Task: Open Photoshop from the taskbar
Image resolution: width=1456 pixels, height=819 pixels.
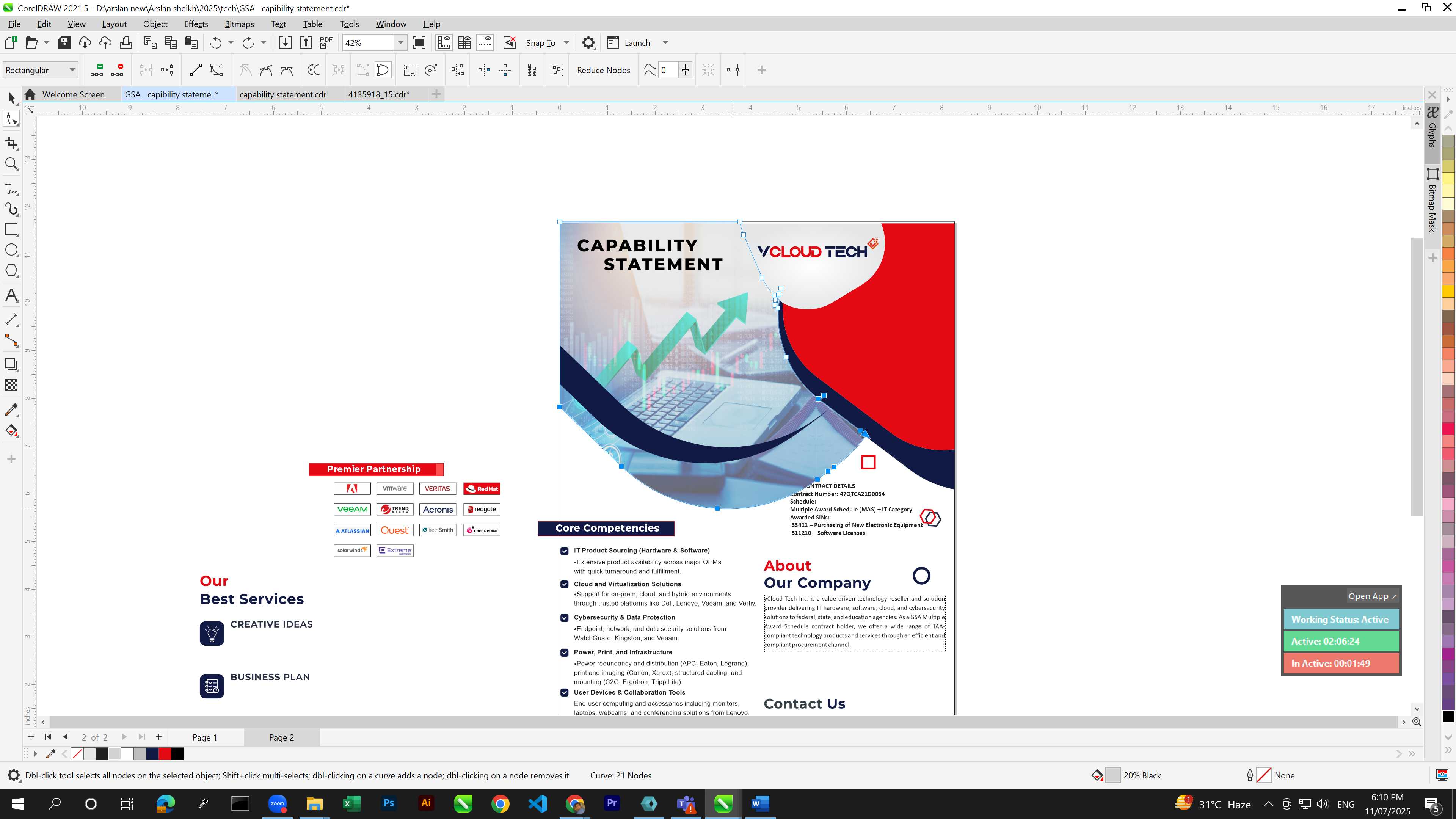Action: (389, 804)
